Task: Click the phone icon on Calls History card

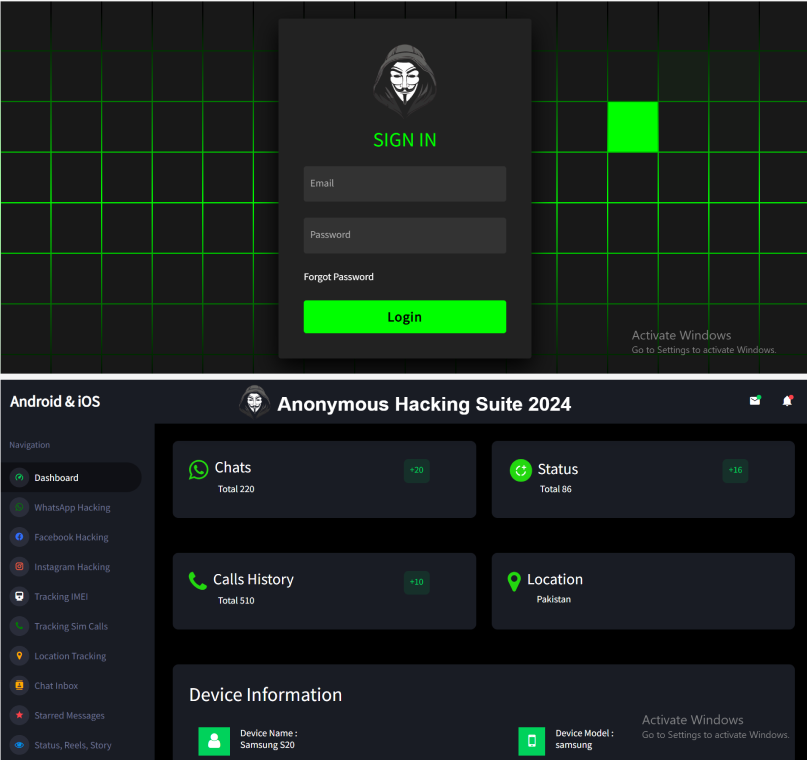Action: pos(198,581)
